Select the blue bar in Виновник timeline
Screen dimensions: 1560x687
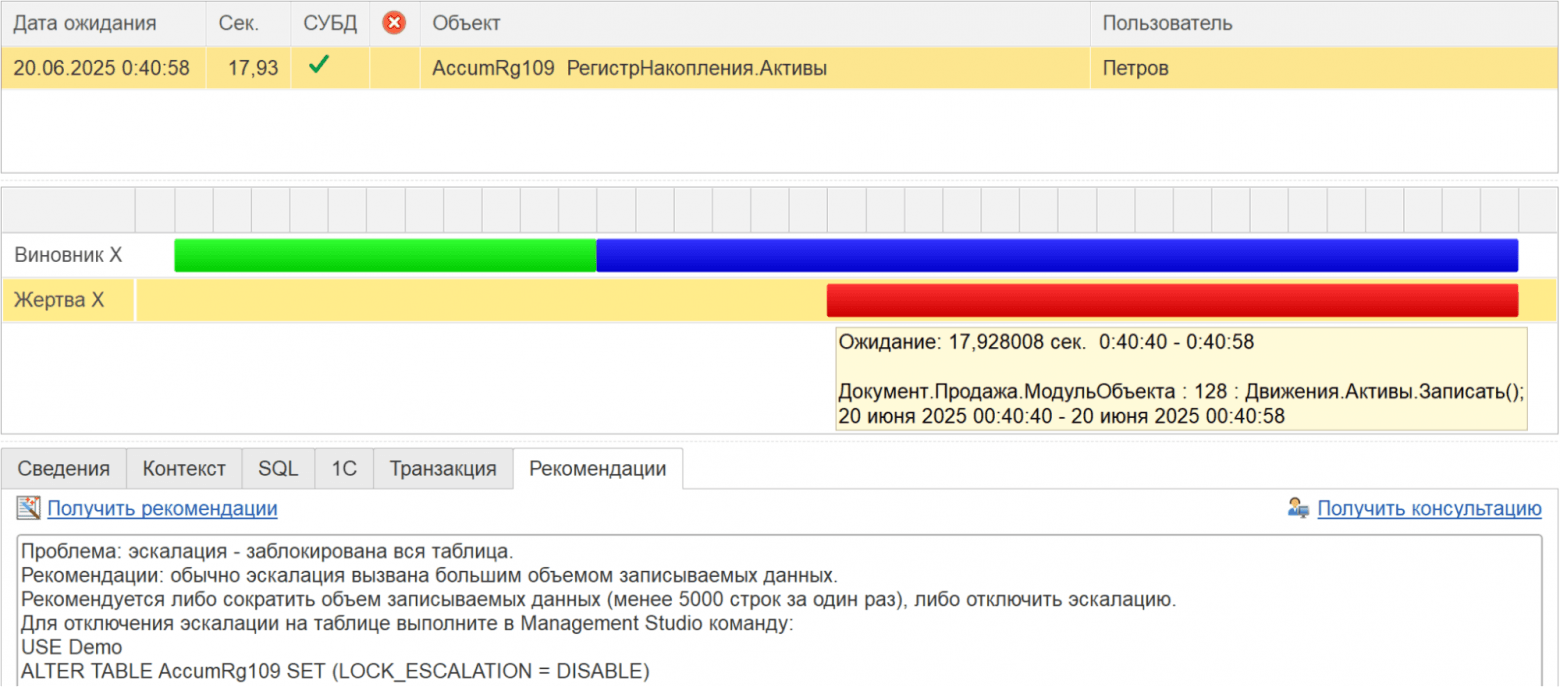point(1057,255)
